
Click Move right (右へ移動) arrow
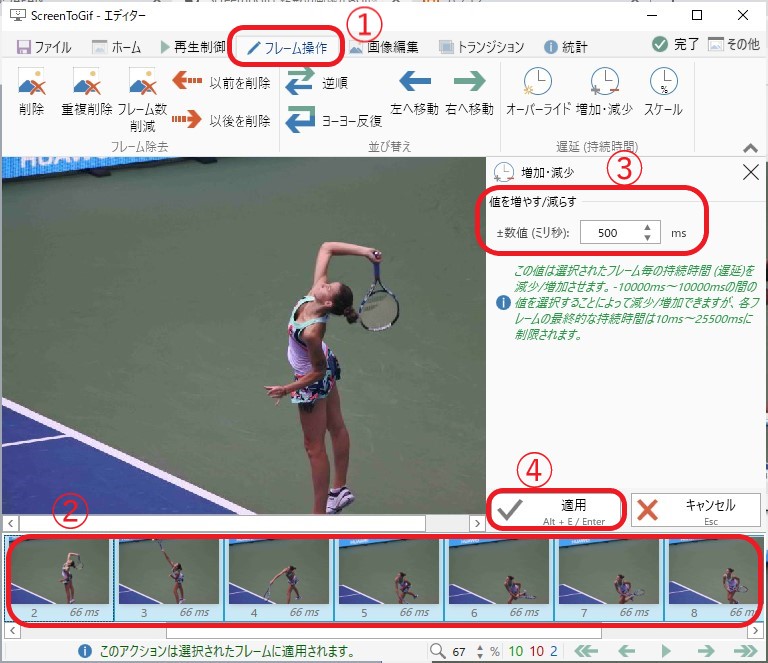469,81
